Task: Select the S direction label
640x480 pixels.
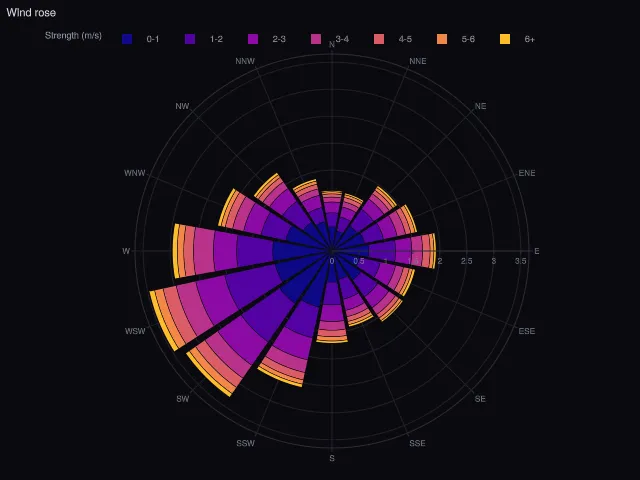Action: pos(332,458)
